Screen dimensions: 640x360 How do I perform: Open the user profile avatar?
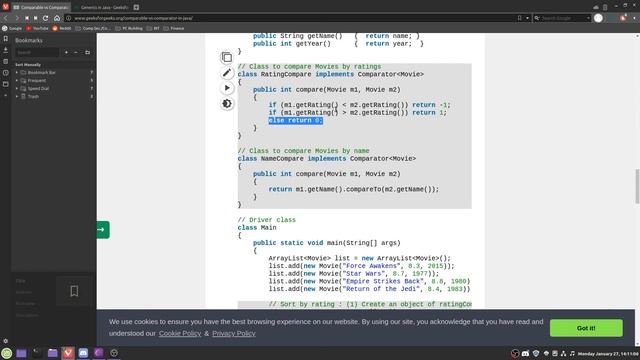(598, 18)
